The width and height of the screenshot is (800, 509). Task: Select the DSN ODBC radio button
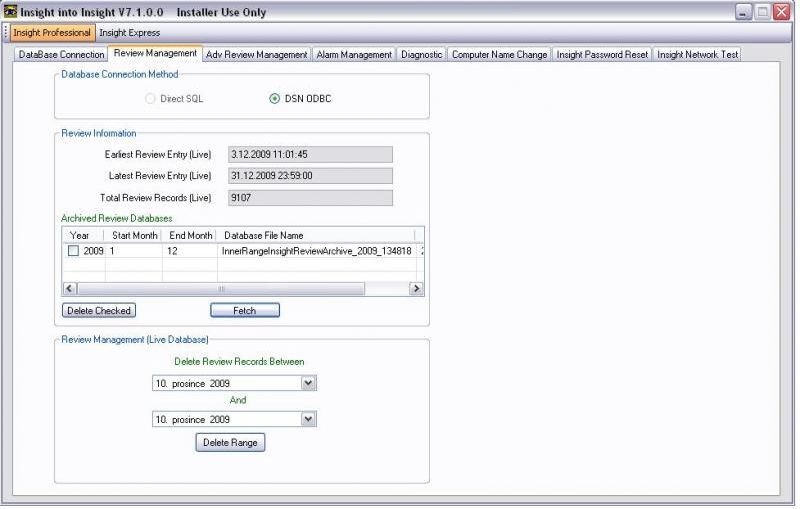[275, 100]
